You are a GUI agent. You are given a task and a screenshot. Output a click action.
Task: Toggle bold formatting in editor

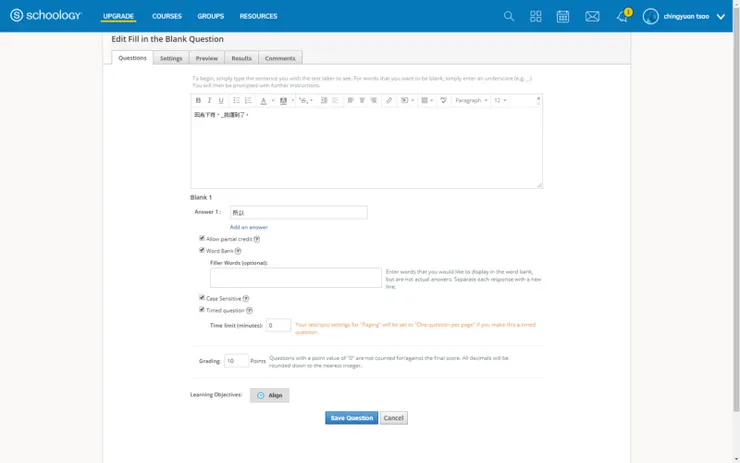point(198,100)
